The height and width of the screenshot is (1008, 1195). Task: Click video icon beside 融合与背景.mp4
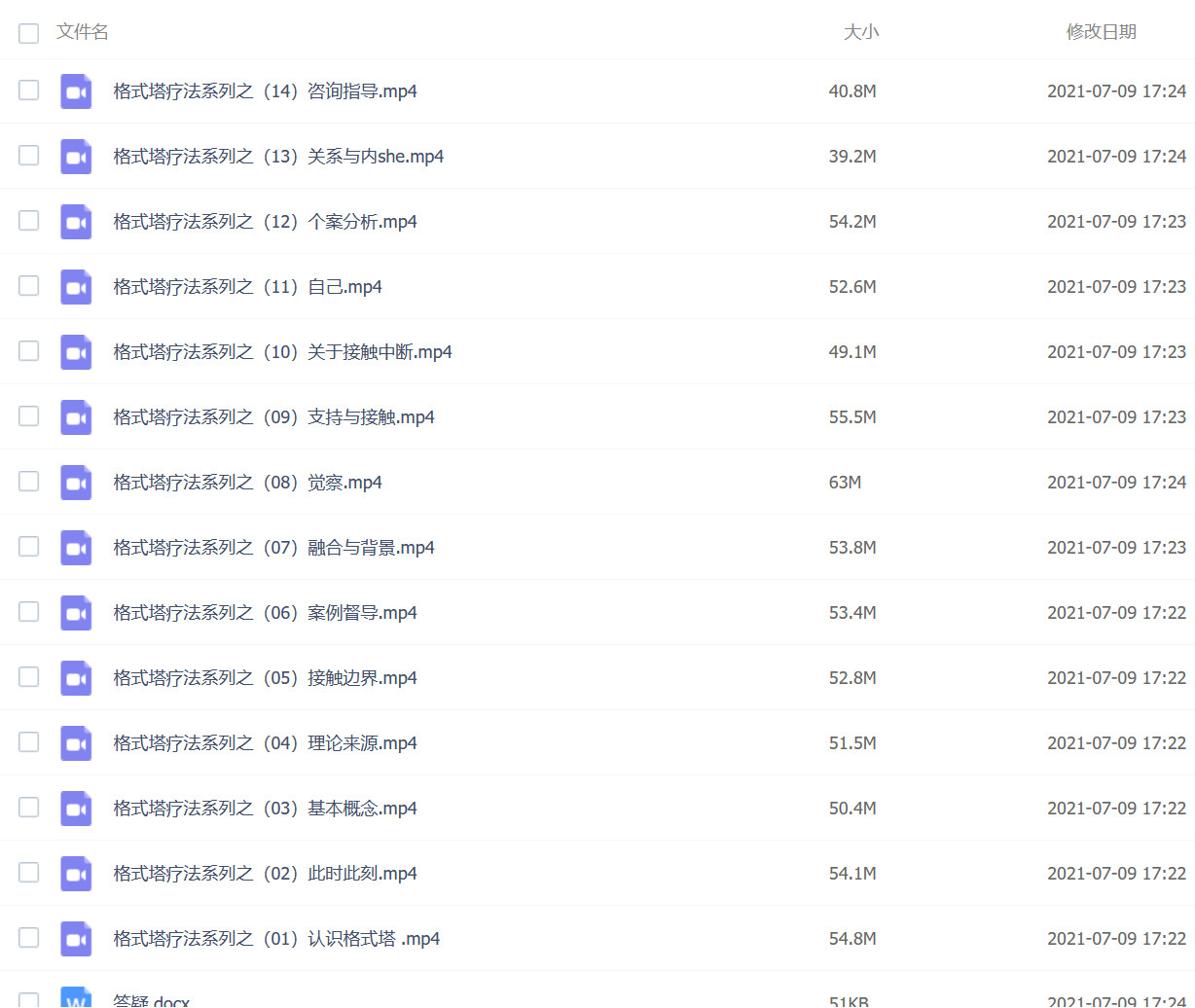click(76, 548)
